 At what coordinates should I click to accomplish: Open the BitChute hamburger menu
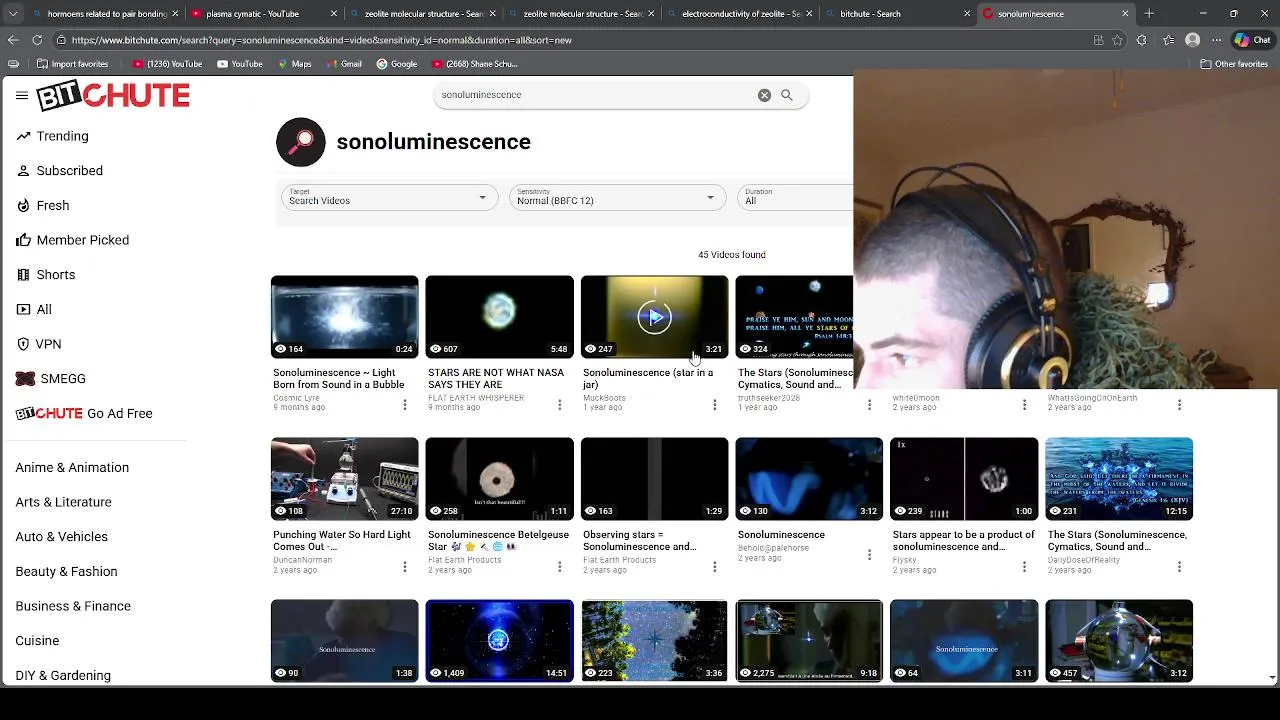click(x=22, y=96)
